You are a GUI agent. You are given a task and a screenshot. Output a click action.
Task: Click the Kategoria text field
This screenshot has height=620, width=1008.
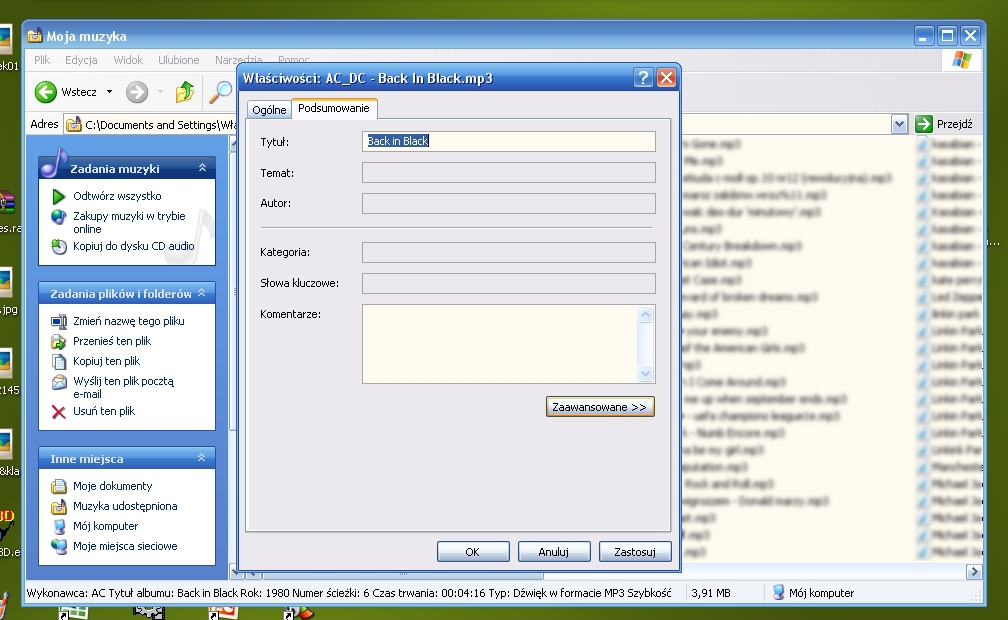pyautogui.click(x=508, y=252)
